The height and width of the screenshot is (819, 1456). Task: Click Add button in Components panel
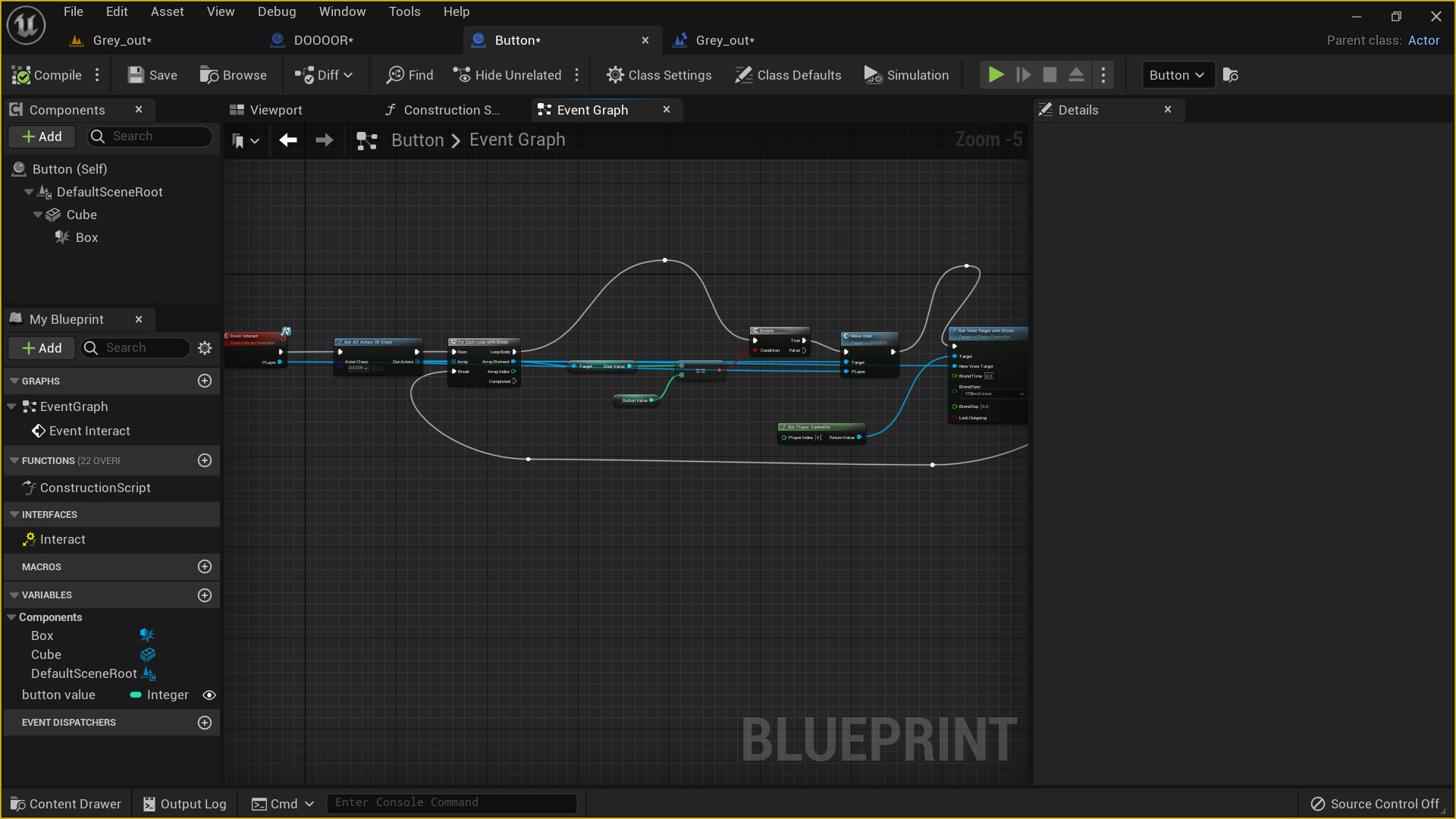(42, 136)
